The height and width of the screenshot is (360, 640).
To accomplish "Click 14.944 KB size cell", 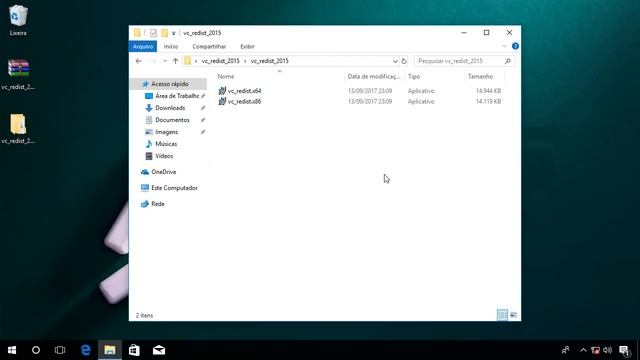I will pyautogui.click(x=488, y=91).
